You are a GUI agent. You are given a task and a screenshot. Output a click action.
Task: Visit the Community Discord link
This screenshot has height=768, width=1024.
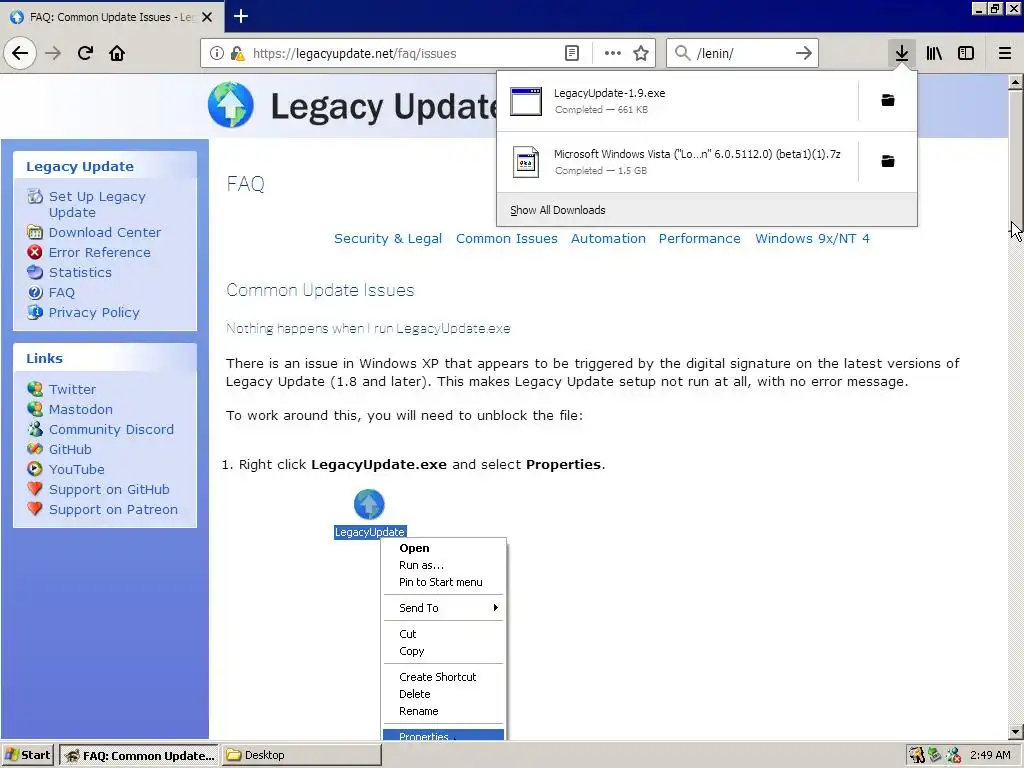pyautogui.click(x=112, y=430)
